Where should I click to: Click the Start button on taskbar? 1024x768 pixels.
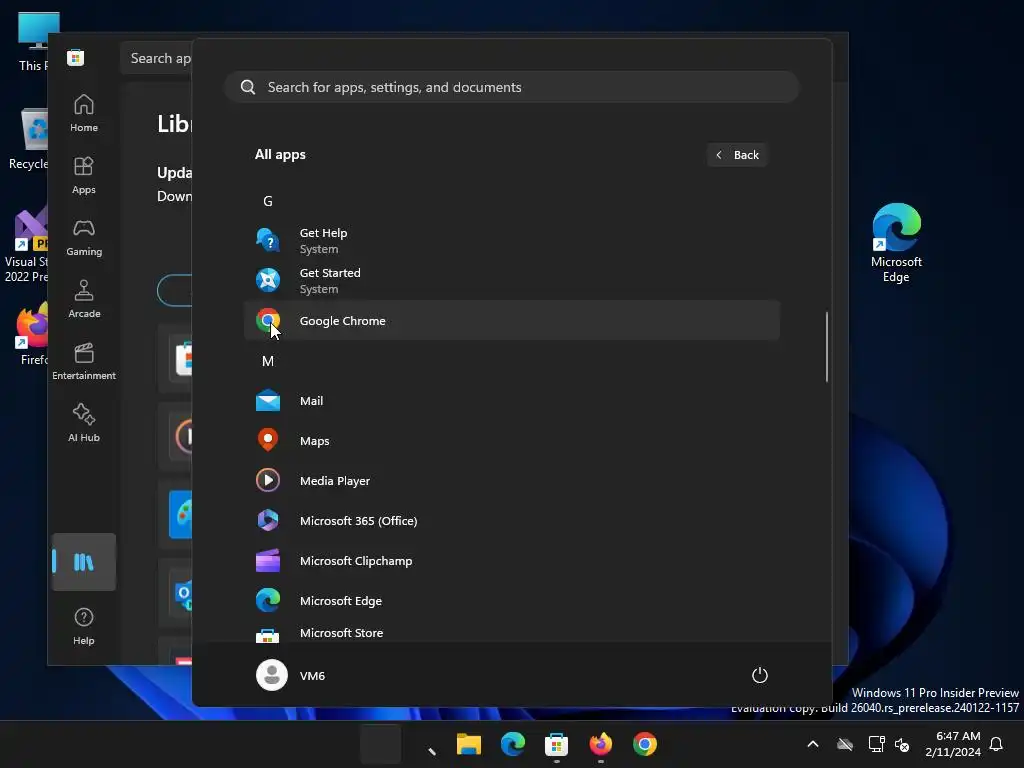click(x=381, y=744)
